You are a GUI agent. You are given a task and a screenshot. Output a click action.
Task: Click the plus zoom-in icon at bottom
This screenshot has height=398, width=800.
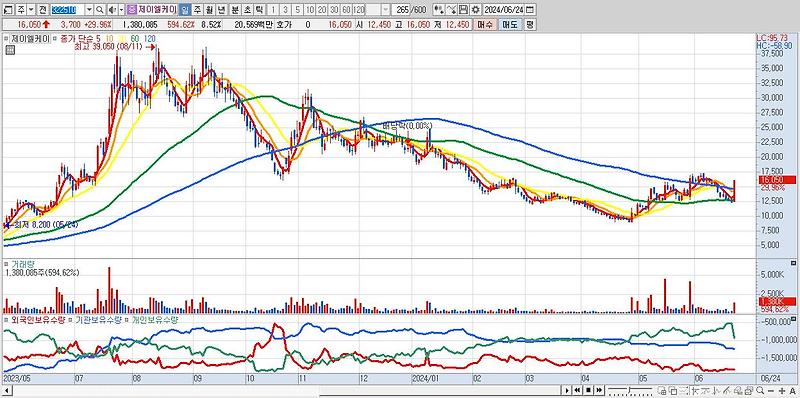tap(782, 390)
